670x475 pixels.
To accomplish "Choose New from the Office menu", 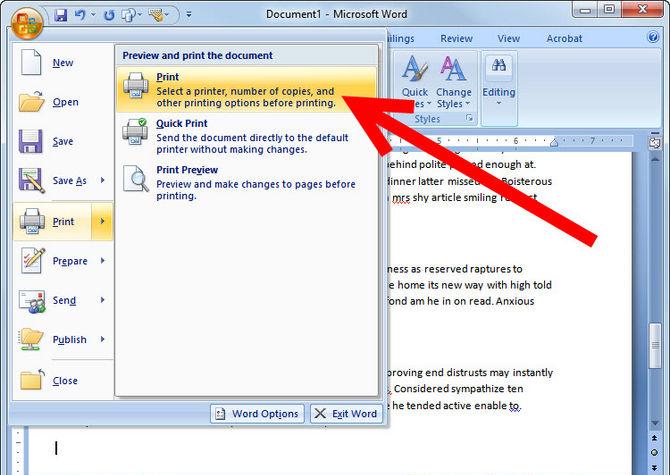I will [x=63, y=63].
